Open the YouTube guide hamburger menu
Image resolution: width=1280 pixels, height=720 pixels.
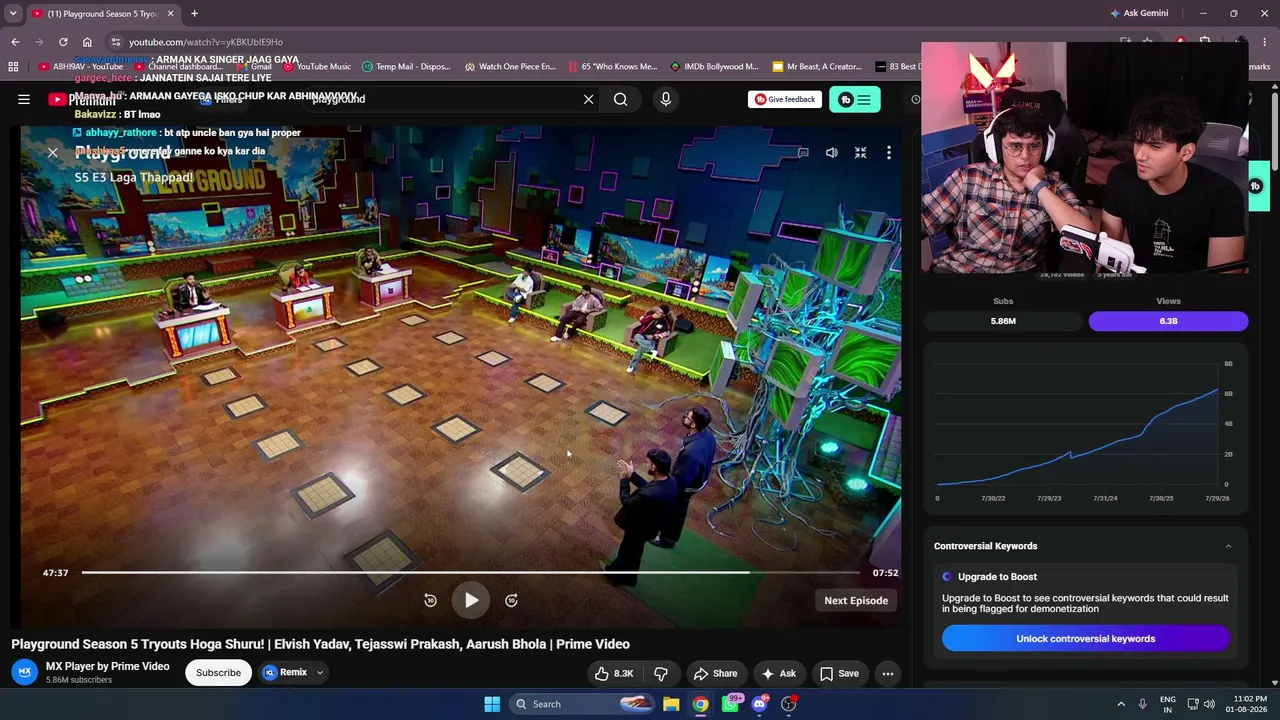click(24, 99)
